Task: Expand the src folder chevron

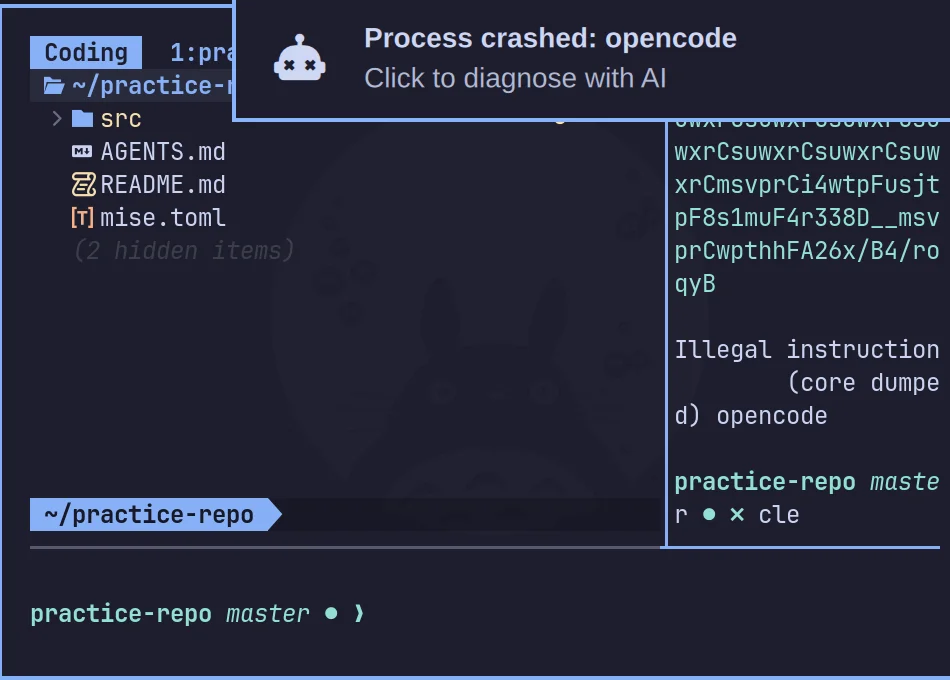Action: pyautogui.click(x=57, y=118)
